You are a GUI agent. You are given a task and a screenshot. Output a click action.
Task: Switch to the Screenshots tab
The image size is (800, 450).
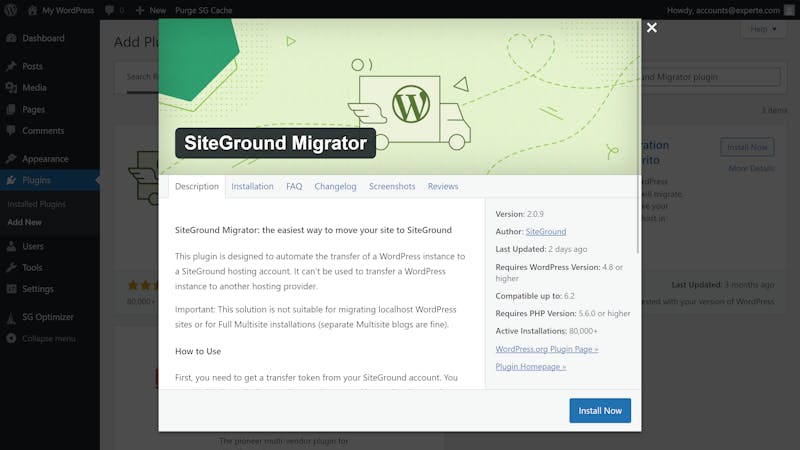coord(392,186)
